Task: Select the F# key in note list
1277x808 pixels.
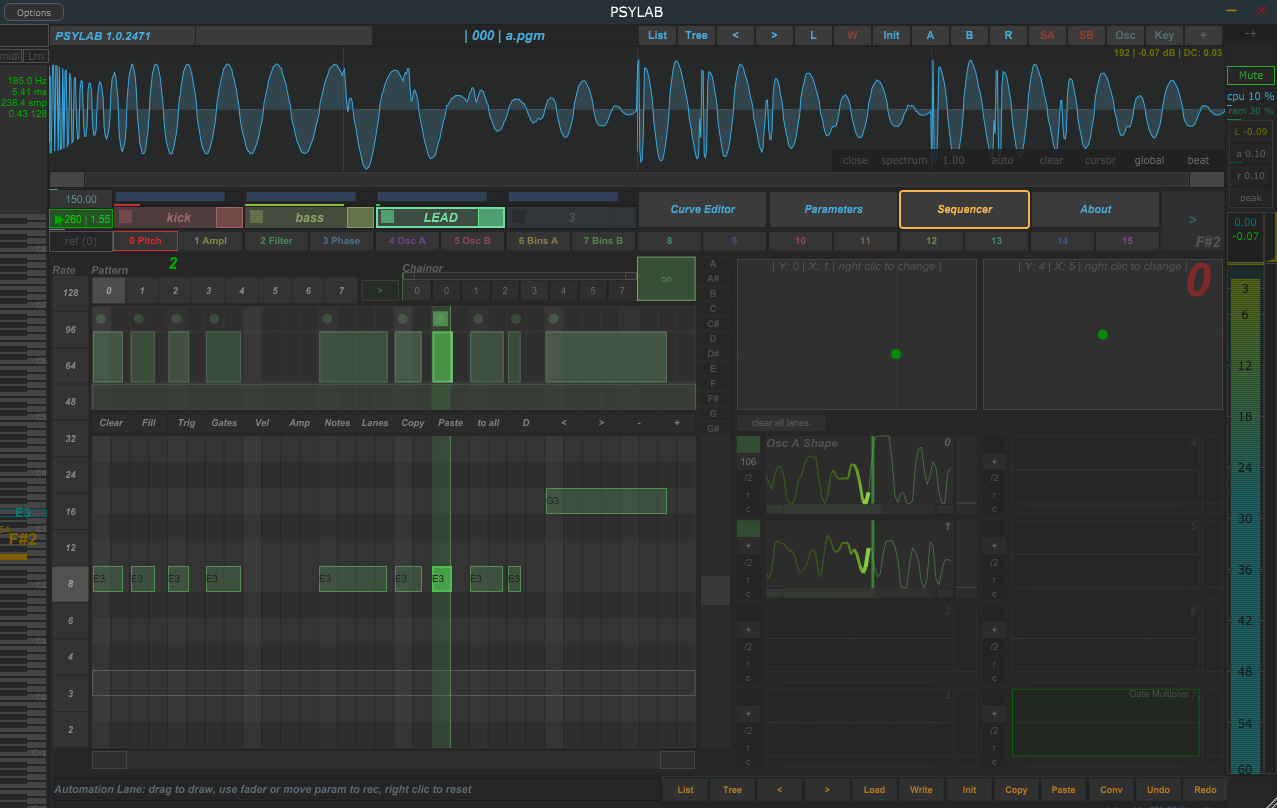Action: pyautogui.click(x=713, y=398)
